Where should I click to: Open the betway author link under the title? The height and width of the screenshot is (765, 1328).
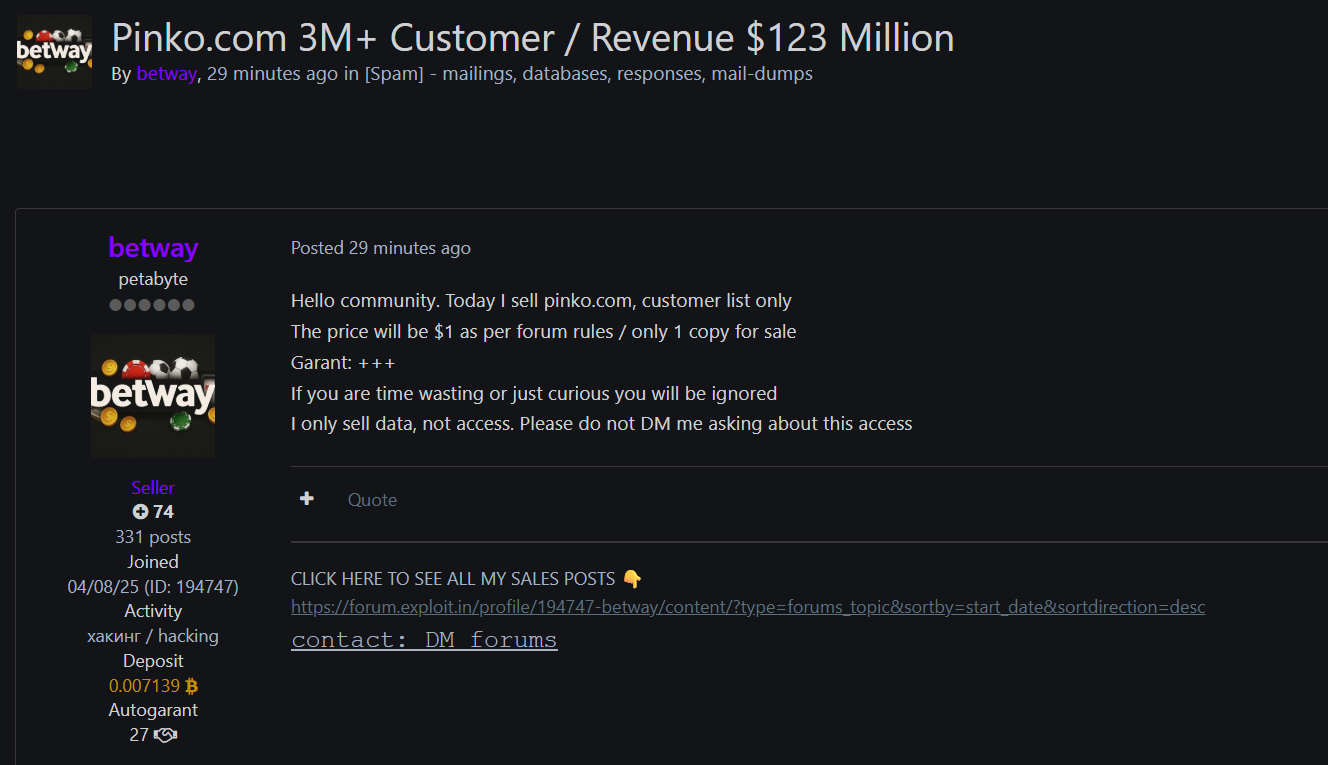[166, 74]
